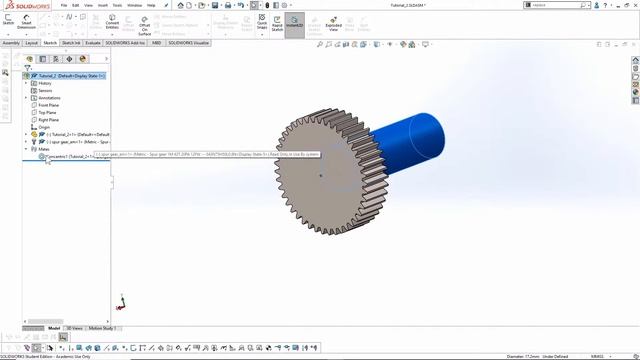The height and width of the screenshot is (360, 640).
Task: Click the Home icon in top toolbar
Action: click(x=180, y=5)
